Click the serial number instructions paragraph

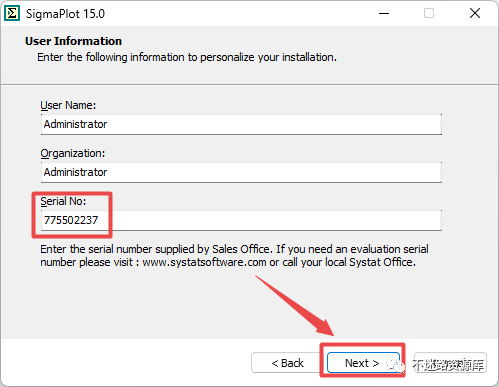coord(234,256)
